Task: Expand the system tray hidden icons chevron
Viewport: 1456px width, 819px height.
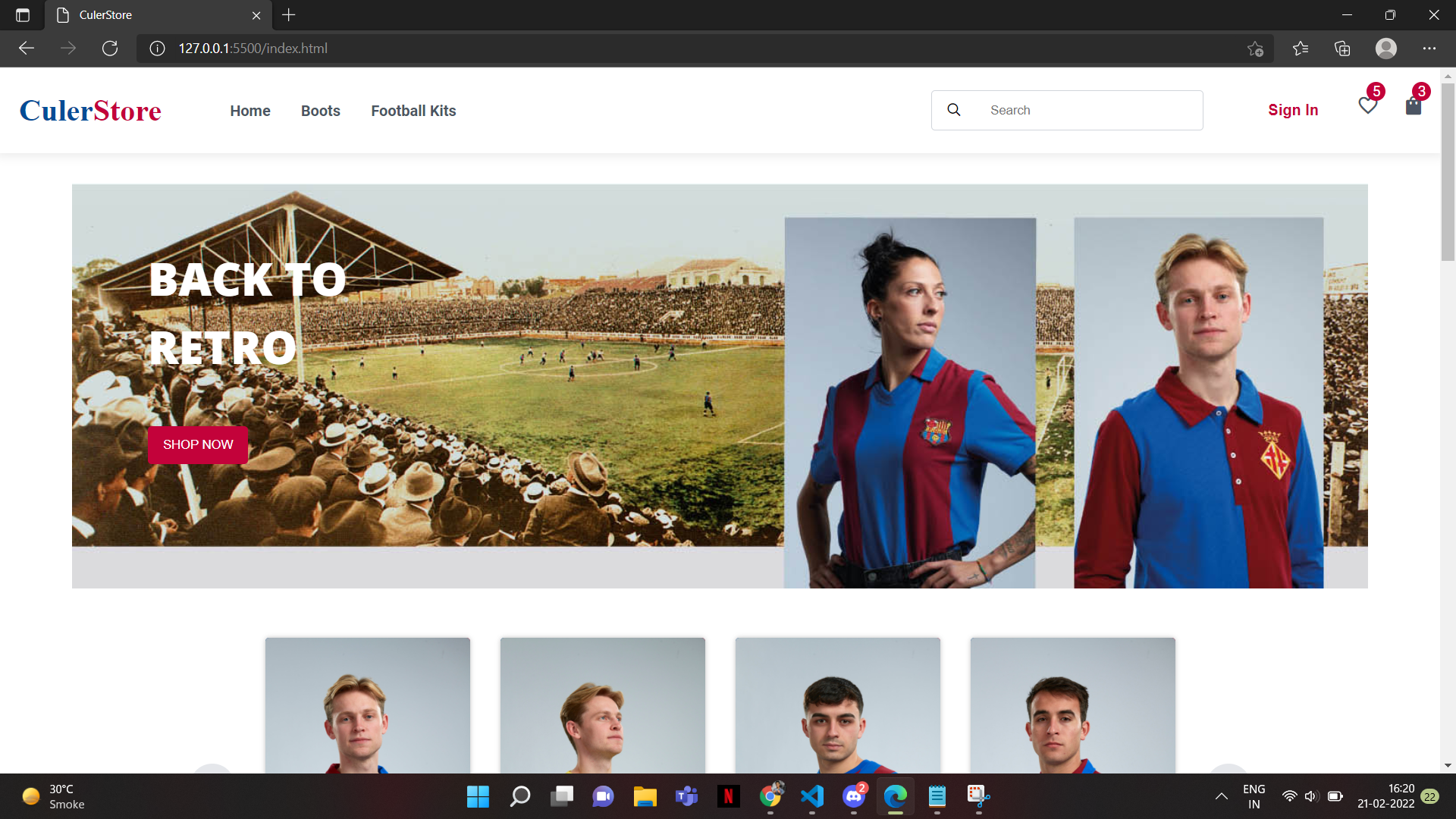Action: pyautogui.click(x=1221, y=796)
